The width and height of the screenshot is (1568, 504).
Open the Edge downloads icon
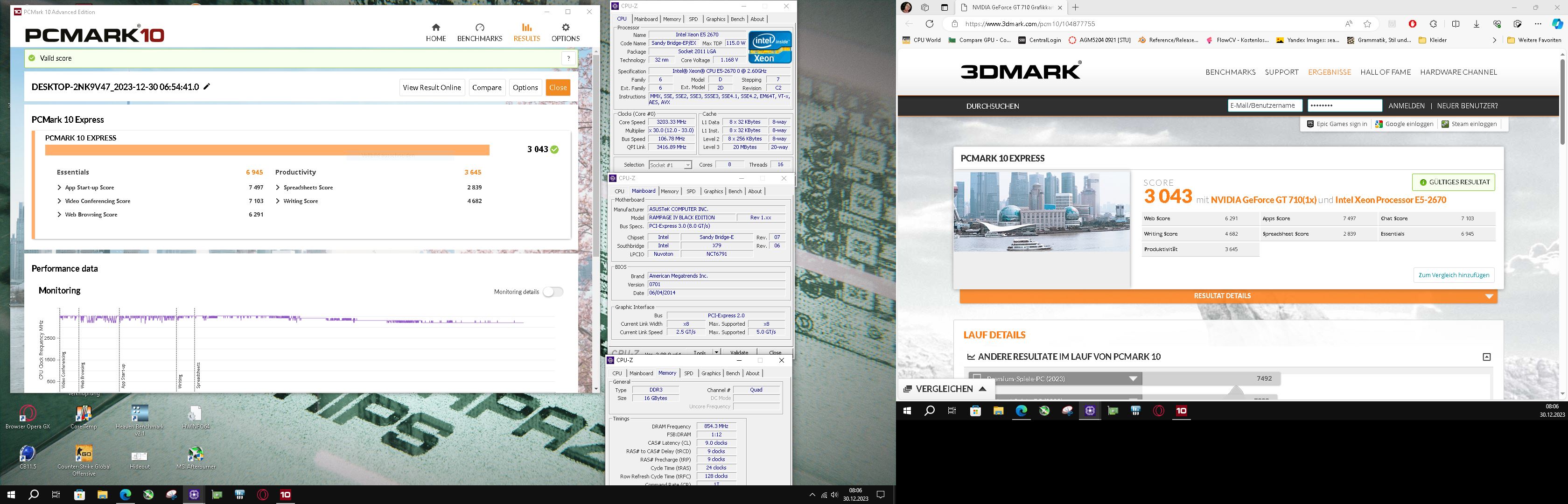point(1477,24)
